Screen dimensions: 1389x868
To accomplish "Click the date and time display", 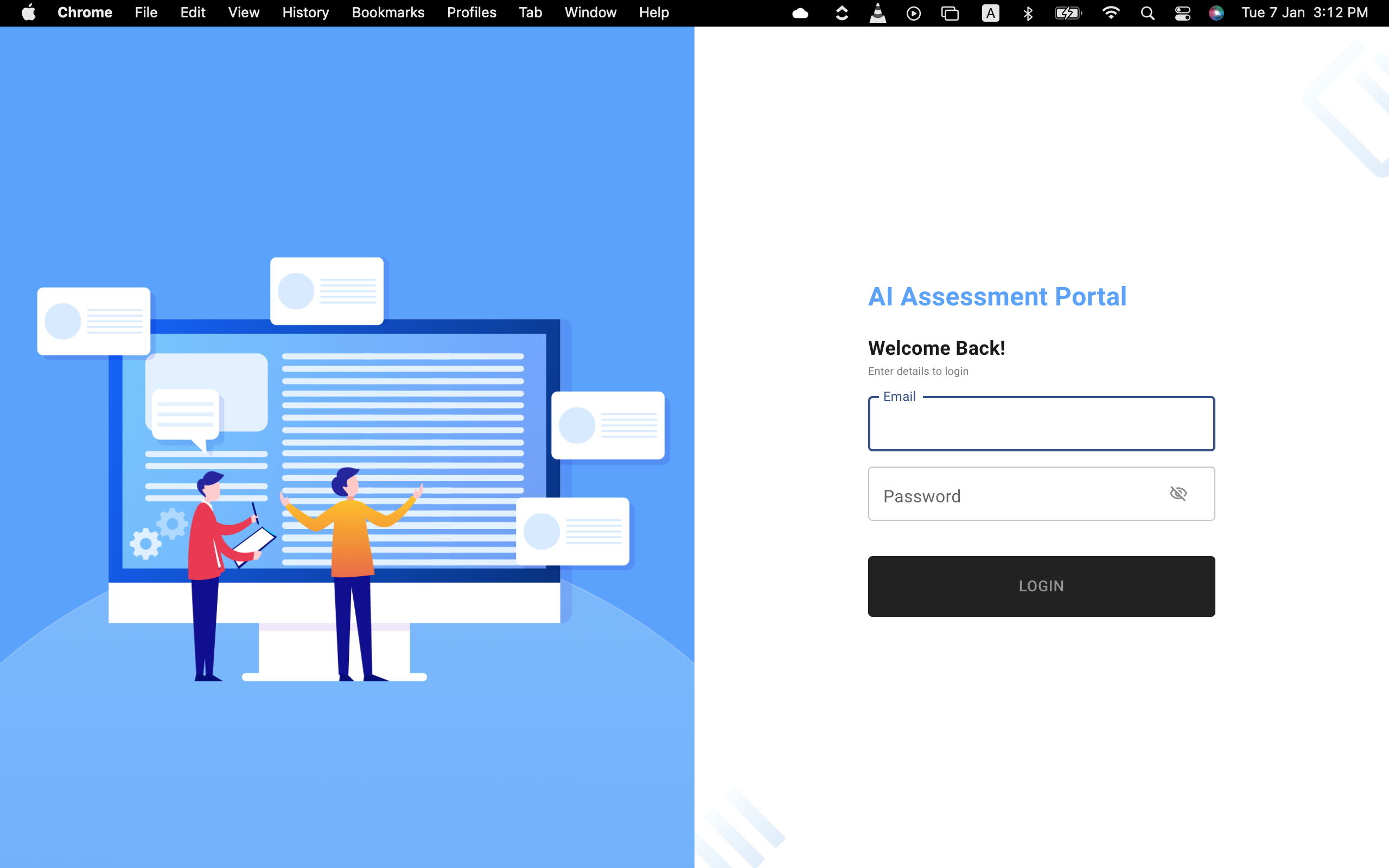I will pos(1304,12).
